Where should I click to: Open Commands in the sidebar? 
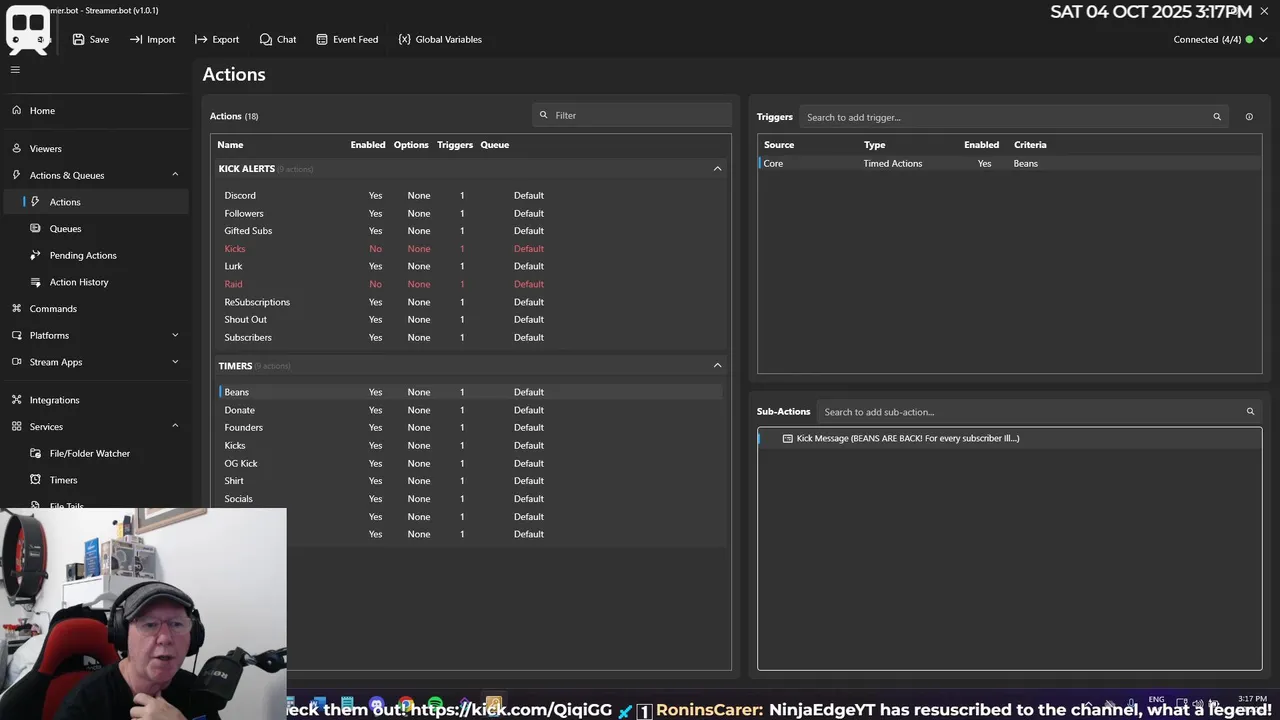[94, 308]
